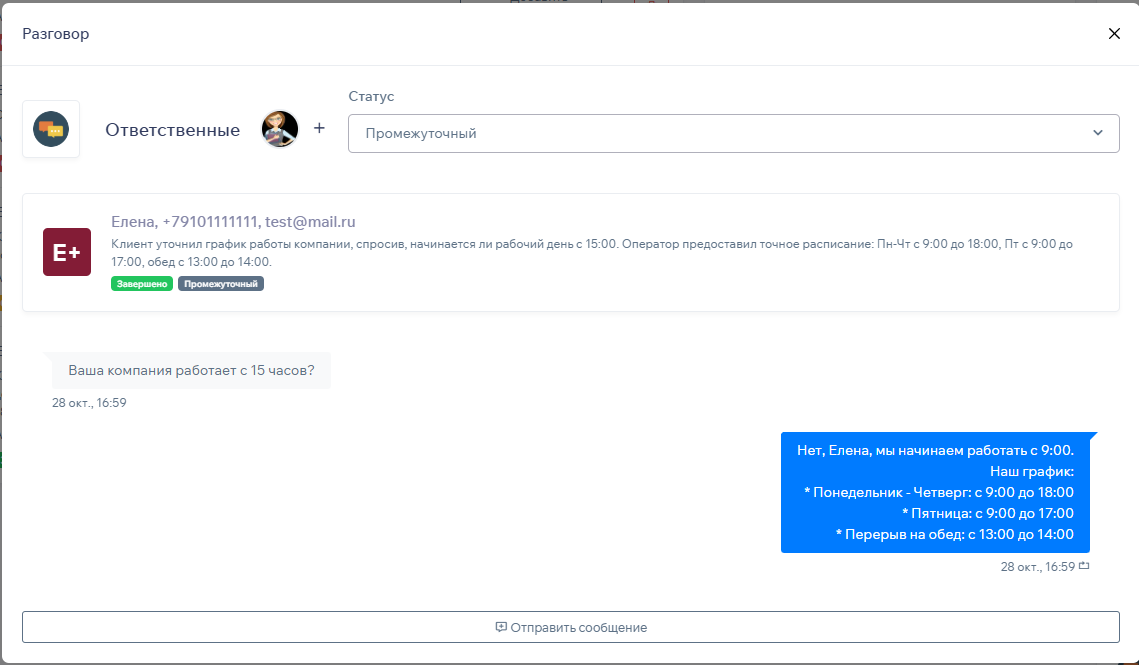Click the E+ contact avatar
1139x665 pixels.
(67, 252)
